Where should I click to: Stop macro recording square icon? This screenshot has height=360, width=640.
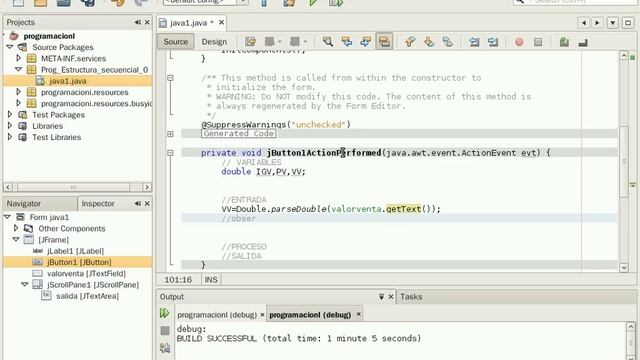[x=538, y=42]
